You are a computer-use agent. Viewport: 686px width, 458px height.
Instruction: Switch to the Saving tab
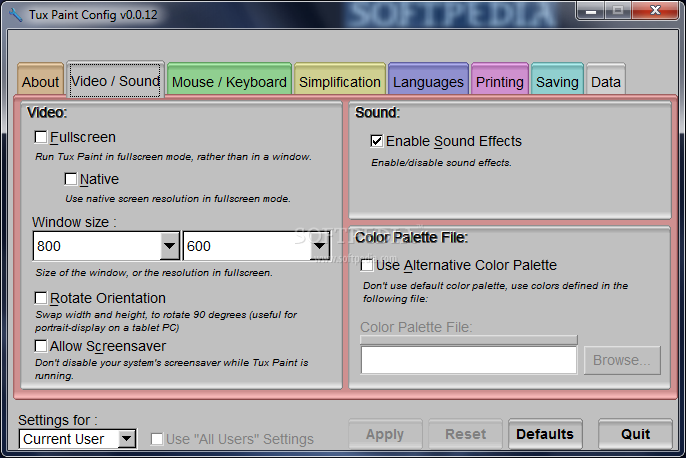coord(557,79)
